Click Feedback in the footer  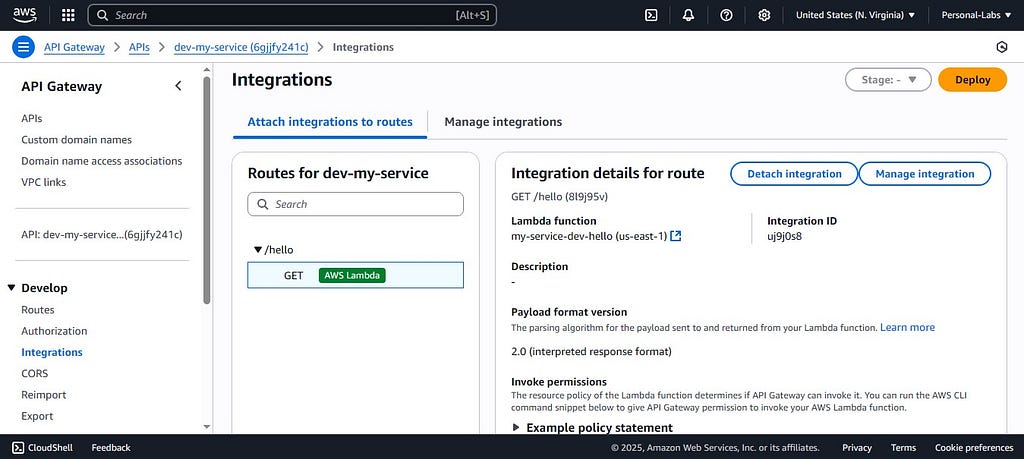(111, 447)
